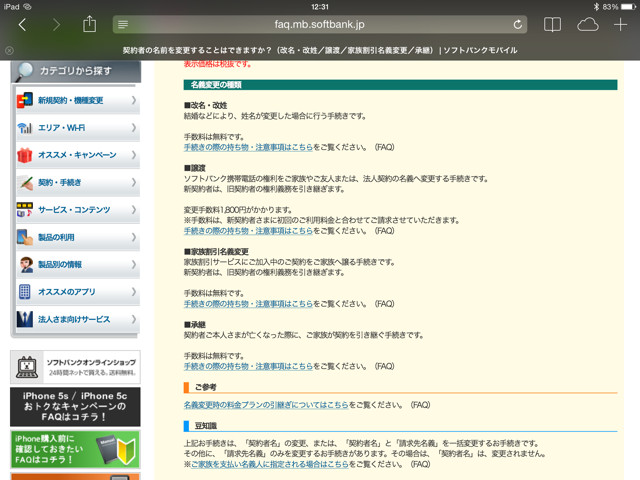
Task: Expand 製品の利用 with its chevron
Action: (x=133, y=237)
